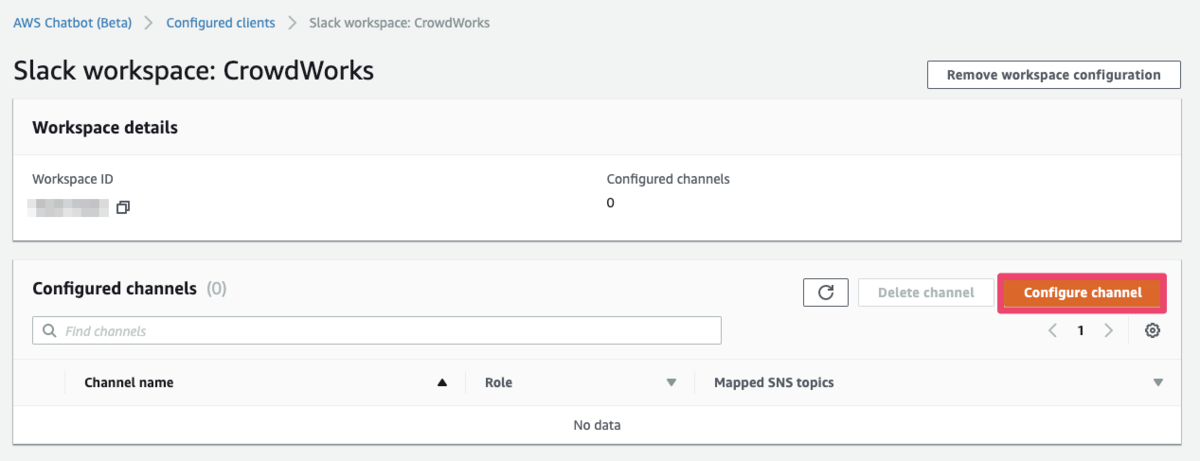Click Slack workspace: CrowdWorks page title

(194, 71)
